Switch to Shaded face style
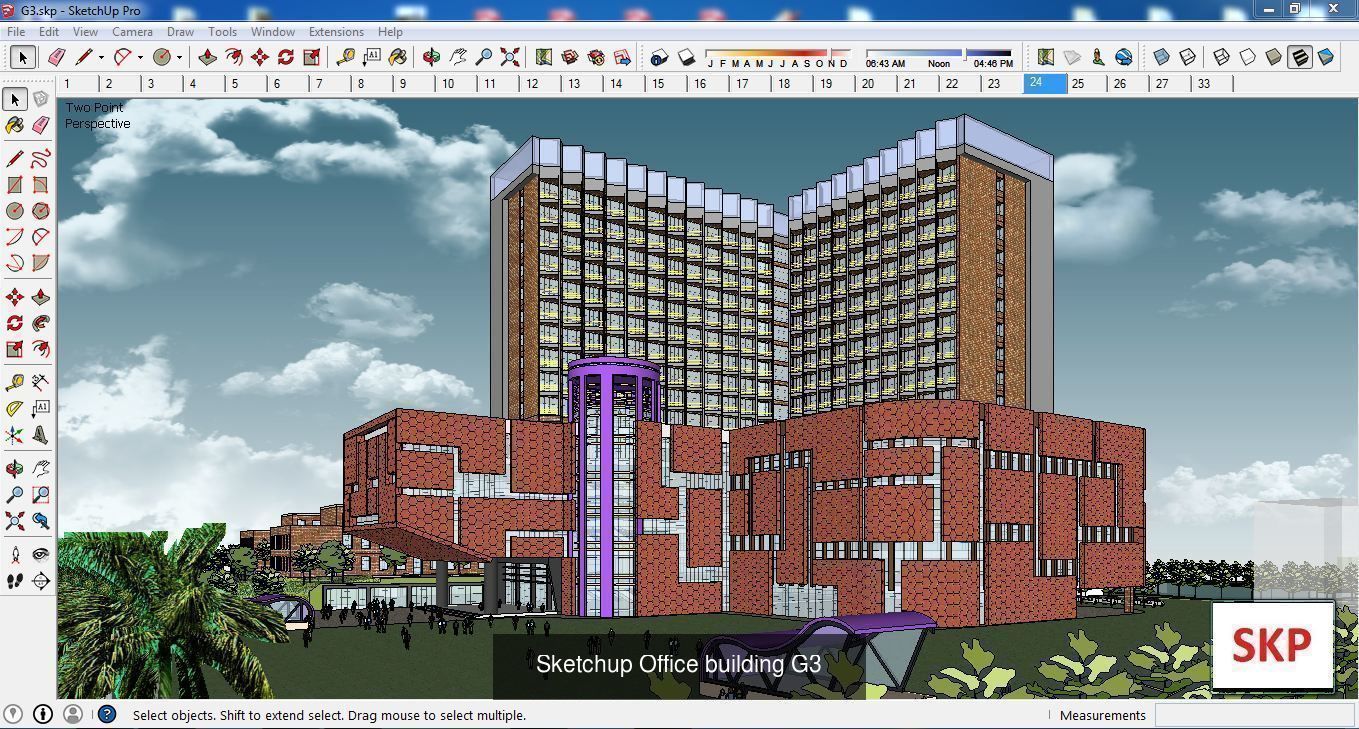This screenshot has height=729, width=1359. [1273, 57]
